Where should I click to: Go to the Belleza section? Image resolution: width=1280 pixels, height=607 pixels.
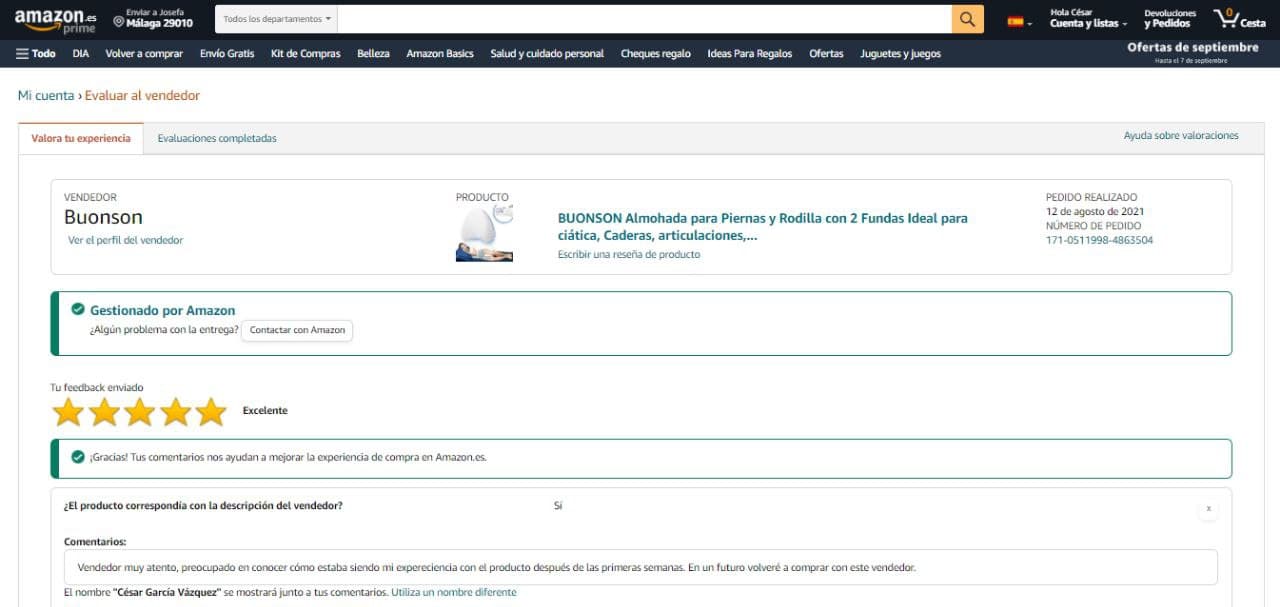[373, 54]
